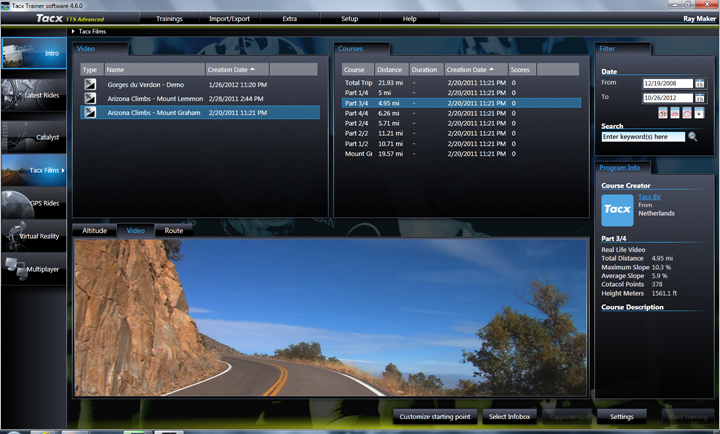This screenshot has height=434, width=720.
Task: Open the Setup menu
Action: 349,18
